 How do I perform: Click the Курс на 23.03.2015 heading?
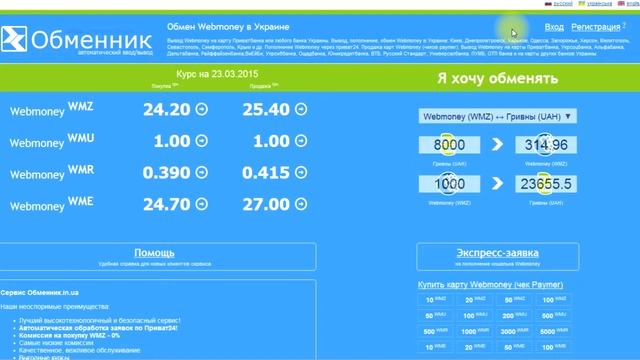pyautogui.click(x=217, y=74)
